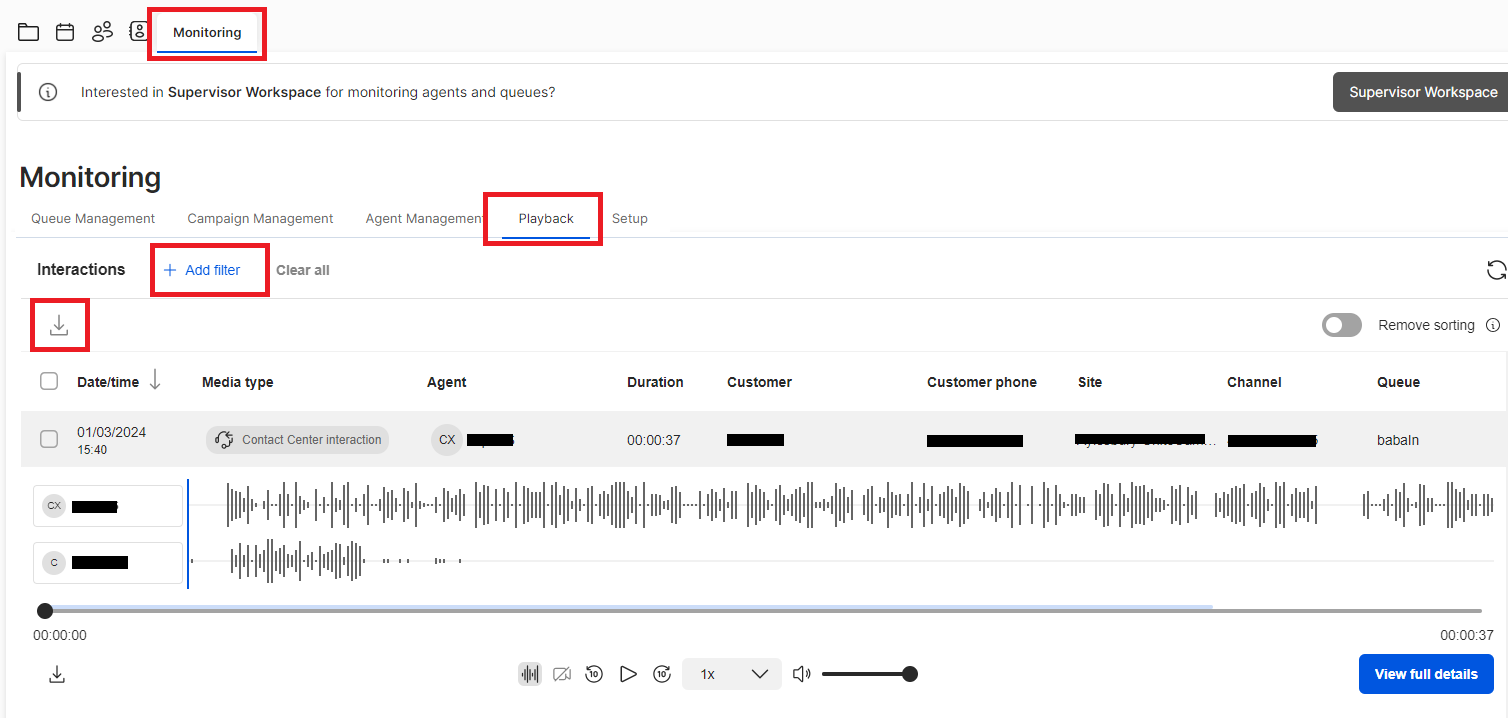
Task: Rewind playback by 10 seconds
Action: pyautogui.click(x=594, y=674)
